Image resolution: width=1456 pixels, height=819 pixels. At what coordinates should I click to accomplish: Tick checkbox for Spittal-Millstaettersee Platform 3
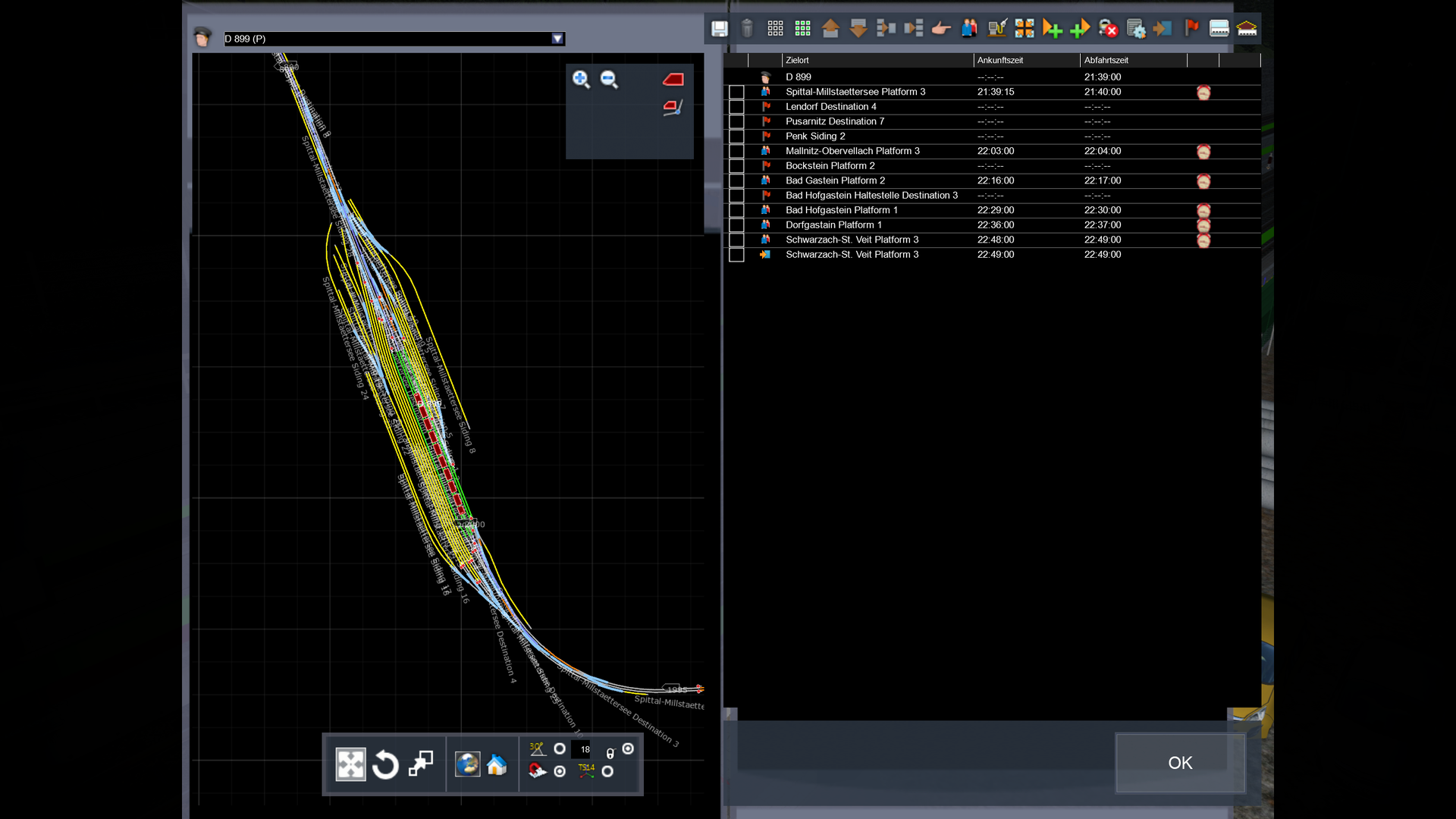(736, 92)
